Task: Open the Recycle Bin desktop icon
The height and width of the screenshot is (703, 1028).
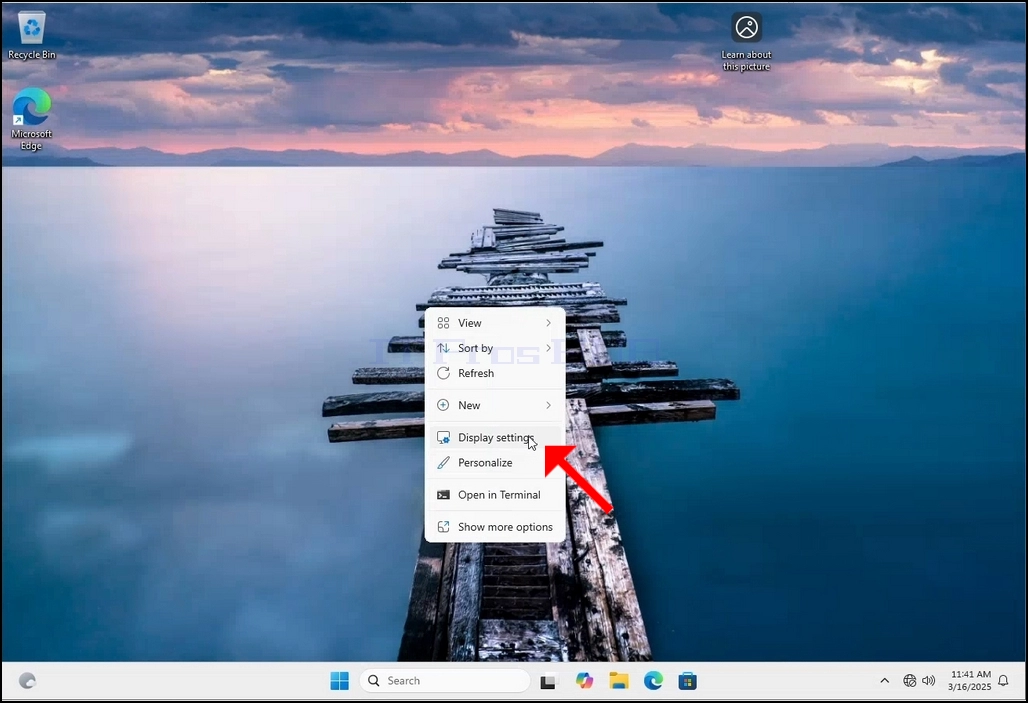Action: [31, 35]
